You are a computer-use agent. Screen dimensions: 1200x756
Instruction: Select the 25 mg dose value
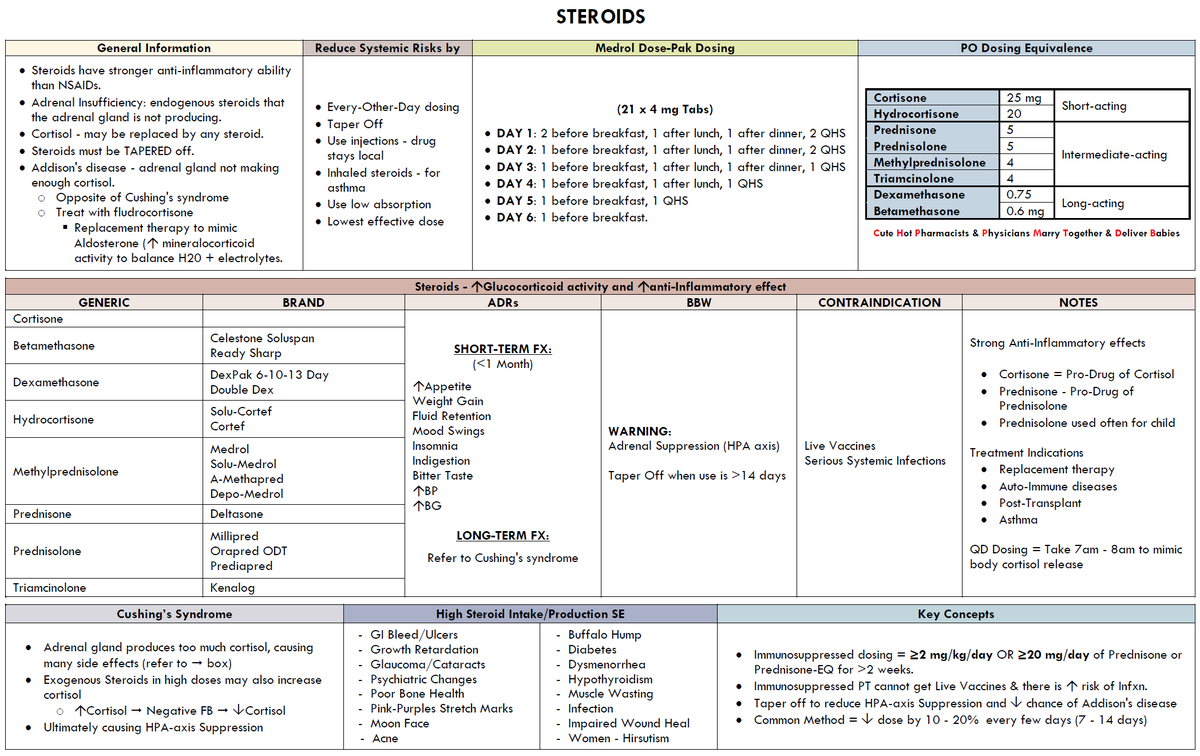click(1024, 98)
